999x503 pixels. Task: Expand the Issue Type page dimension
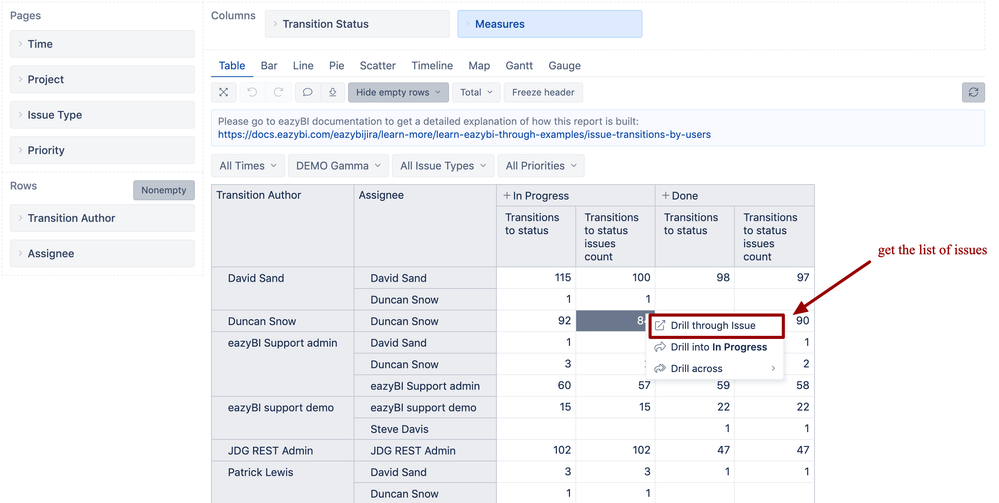tap(102, 115)
